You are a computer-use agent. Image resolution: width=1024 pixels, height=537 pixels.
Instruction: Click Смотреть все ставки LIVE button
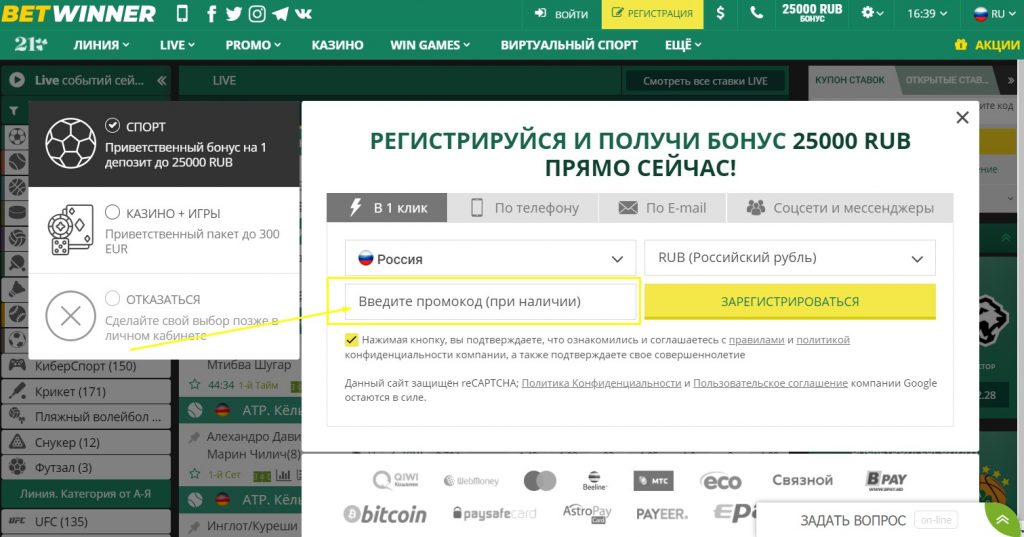coord(705,81)
